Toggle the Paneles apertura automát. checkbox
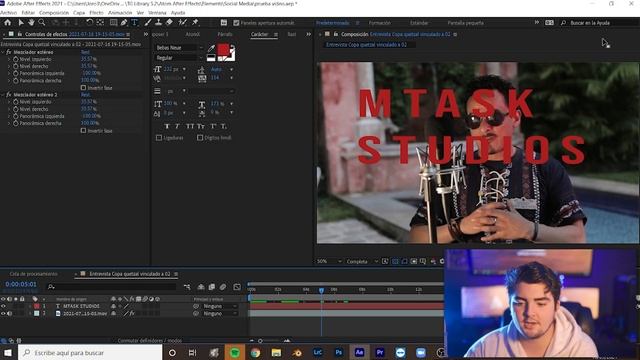The width and height of the screenshot is (640, 360). pyautogui.click(x=236, y=23)
